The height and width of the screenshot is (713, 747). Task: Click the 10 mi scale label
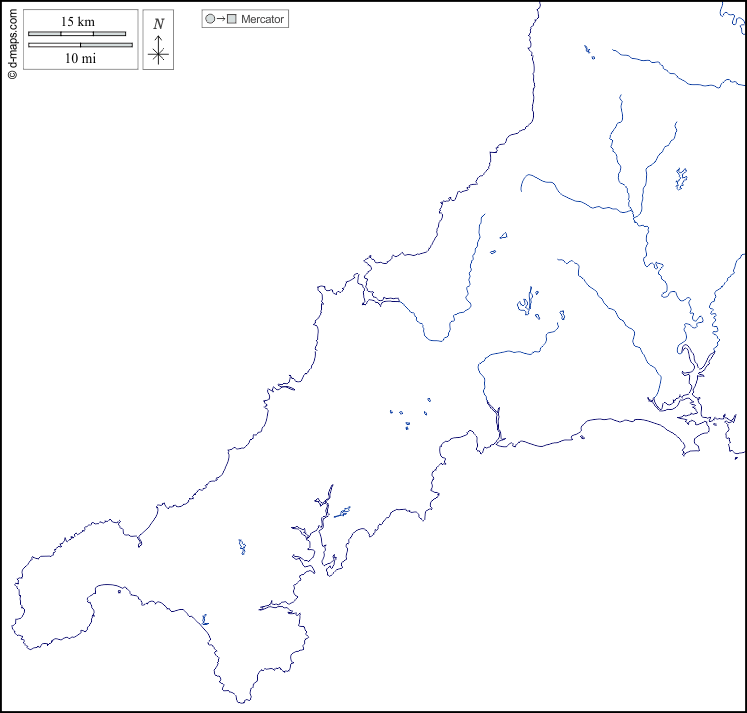pos(80,58)
